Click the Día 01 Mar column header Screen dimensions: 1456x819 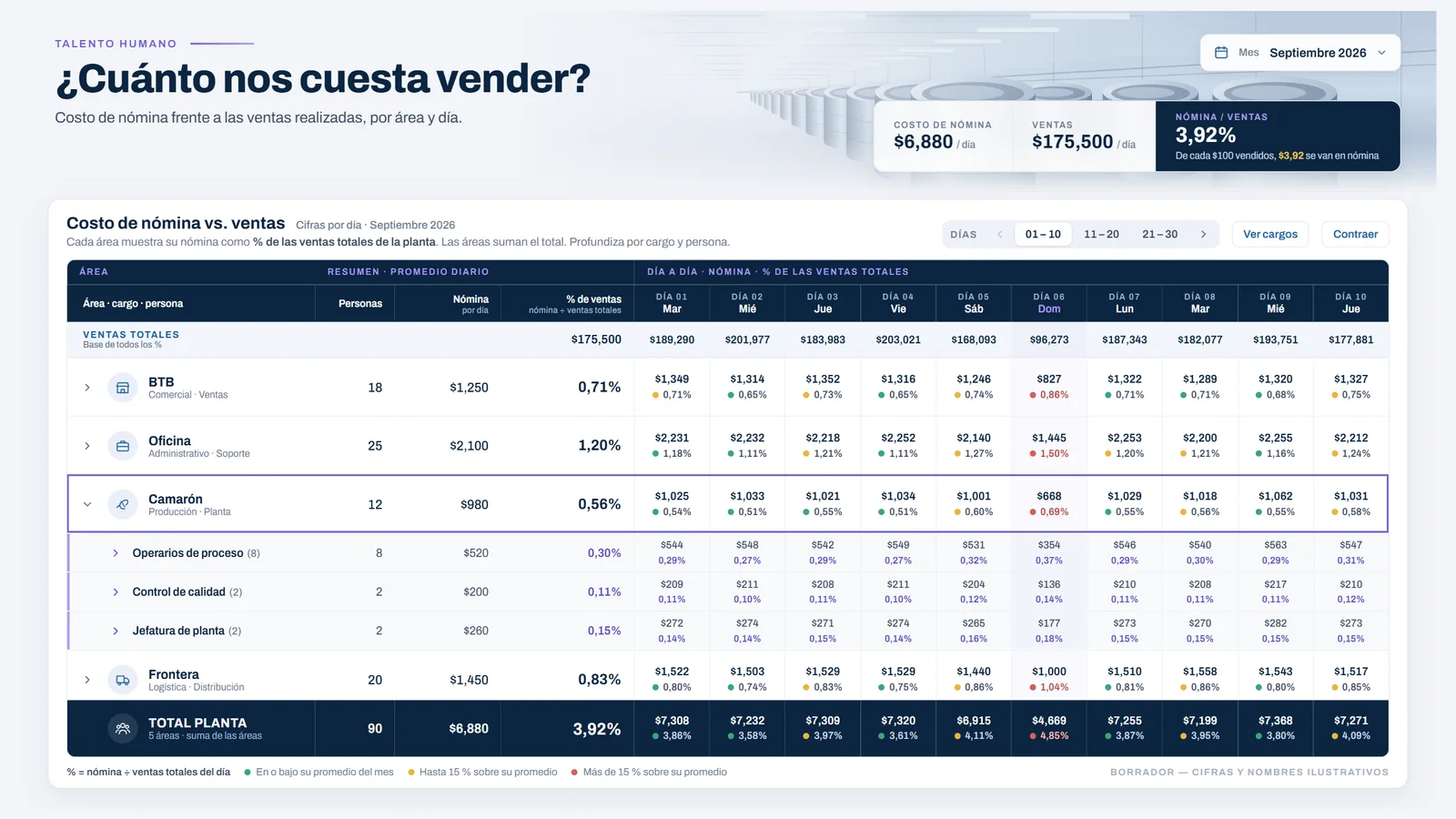click(x=672, y=303)
